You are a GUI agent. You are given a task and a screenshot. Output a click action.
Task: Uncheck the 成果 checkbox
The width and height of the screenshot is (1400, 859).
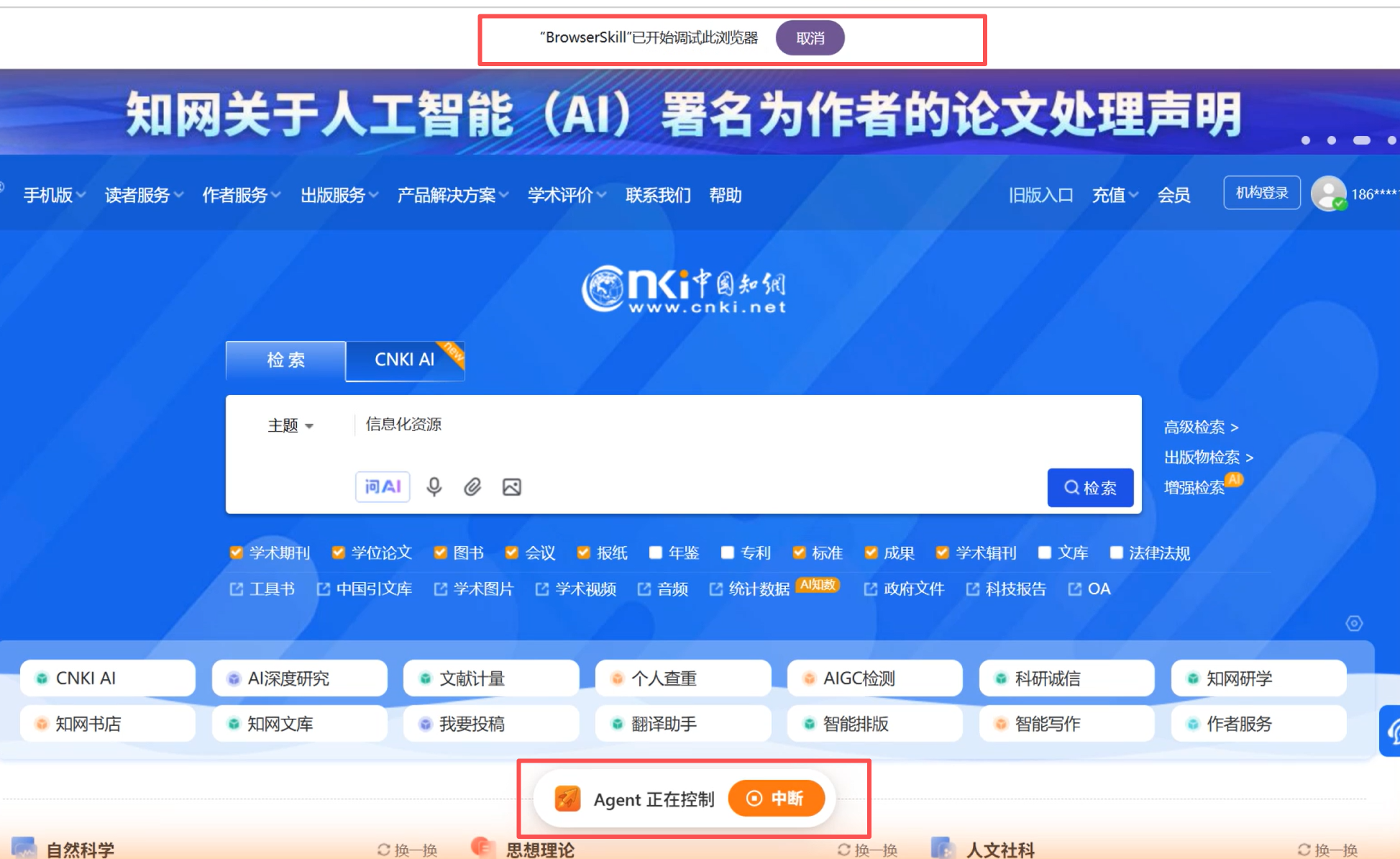point(870,553)
